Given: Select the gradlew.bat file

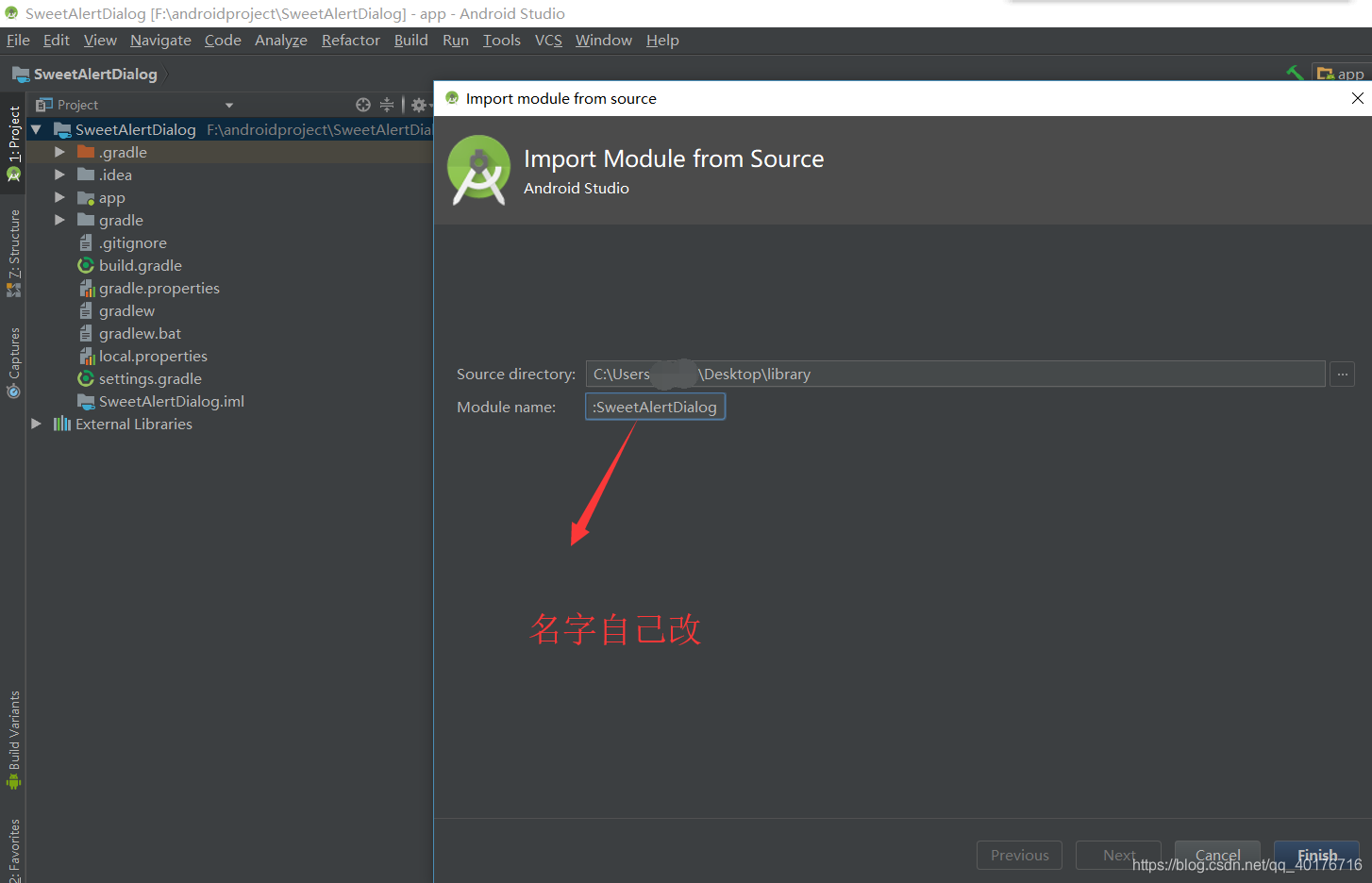Looking at the screenshot, I should [140, 333].
